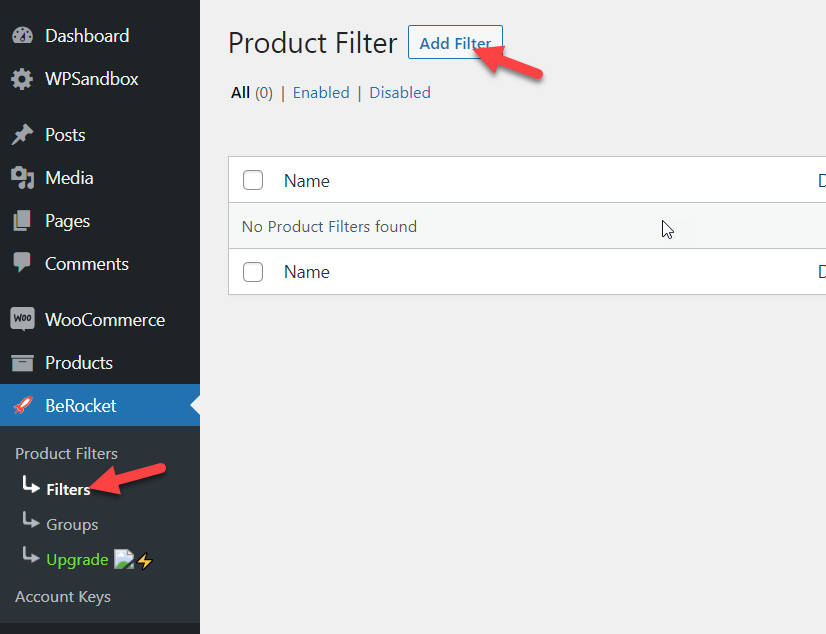Click the Comments speech bubble icon
Screen dimensions: 826x634
pos(22,262)
